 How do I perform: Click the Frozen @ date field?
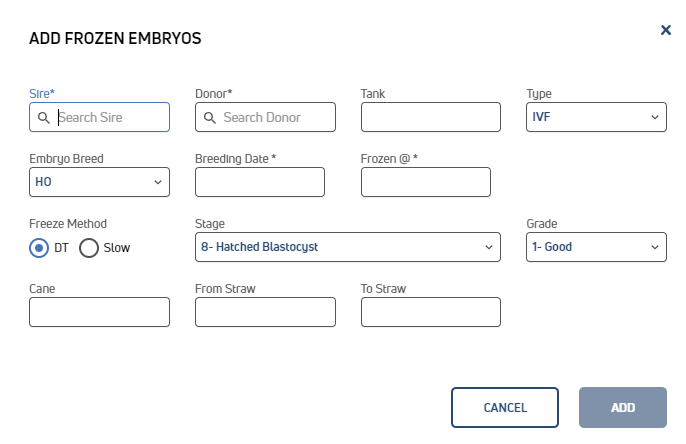426,182
